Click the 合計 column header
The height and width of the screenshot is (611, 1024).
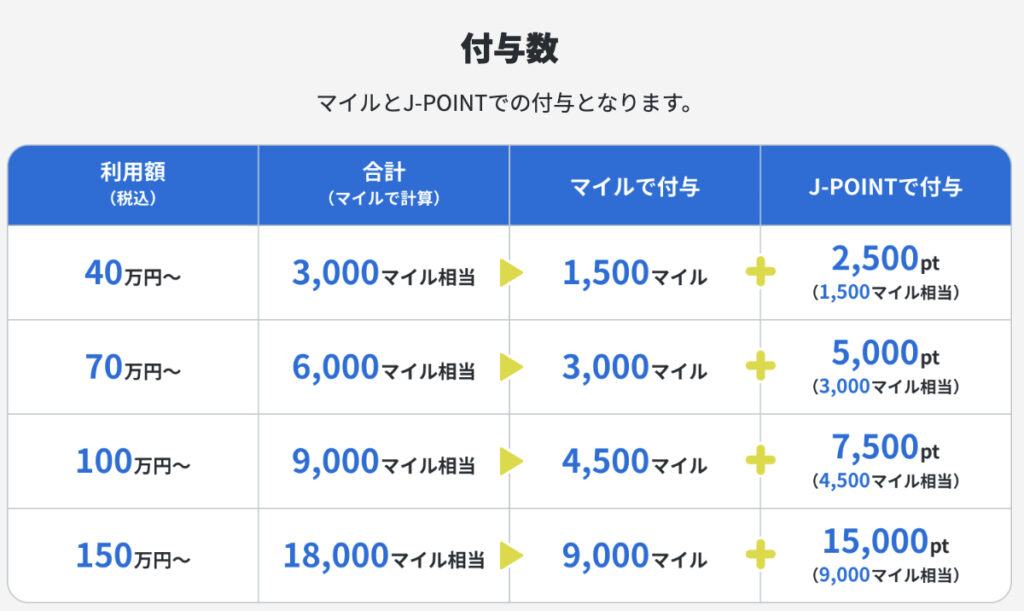(x=384, y=184)
